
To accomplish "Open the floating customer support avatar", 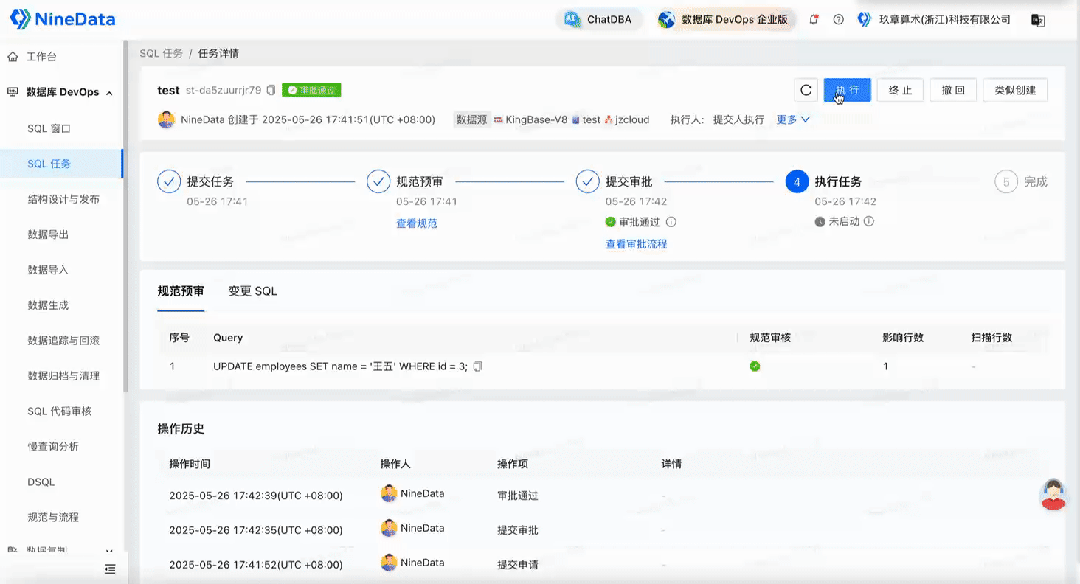I will 1053,494.
